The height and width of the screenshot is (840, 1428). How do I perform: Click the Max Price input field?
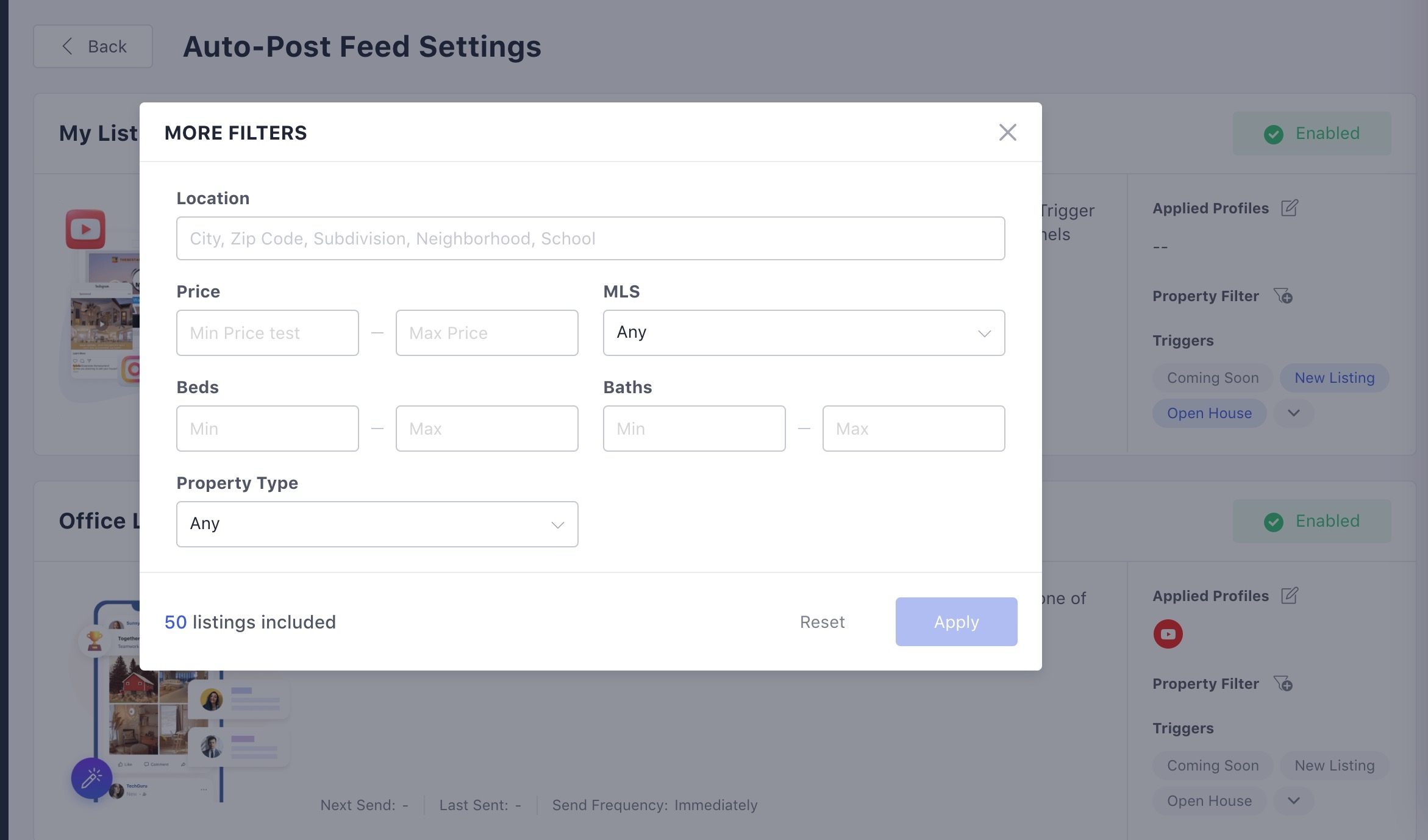(x=487, y=333)
